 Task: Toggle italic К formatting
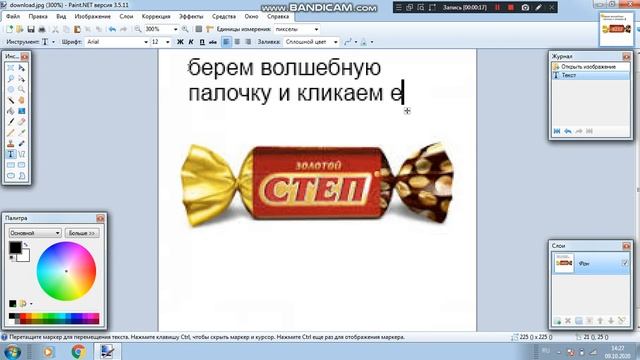(191, 42)
